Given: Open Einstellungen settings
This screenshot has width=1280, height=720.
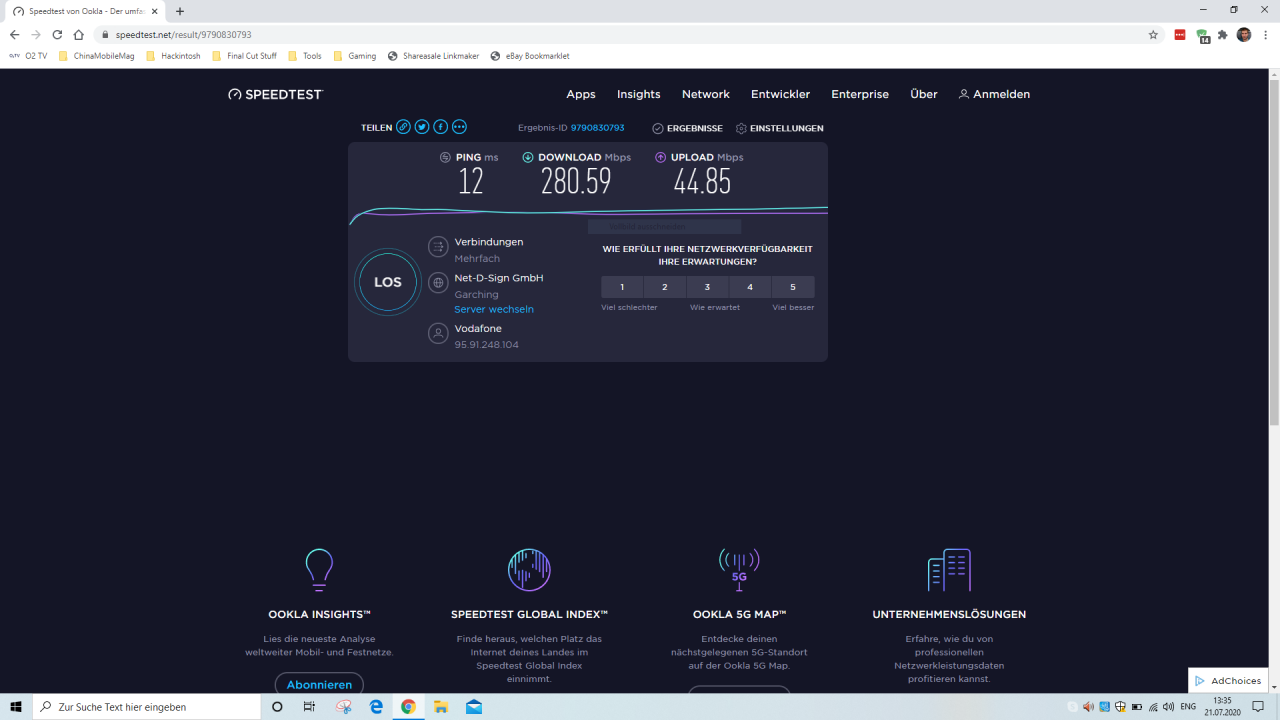Looking at the screenshot, I should point(780,128).
